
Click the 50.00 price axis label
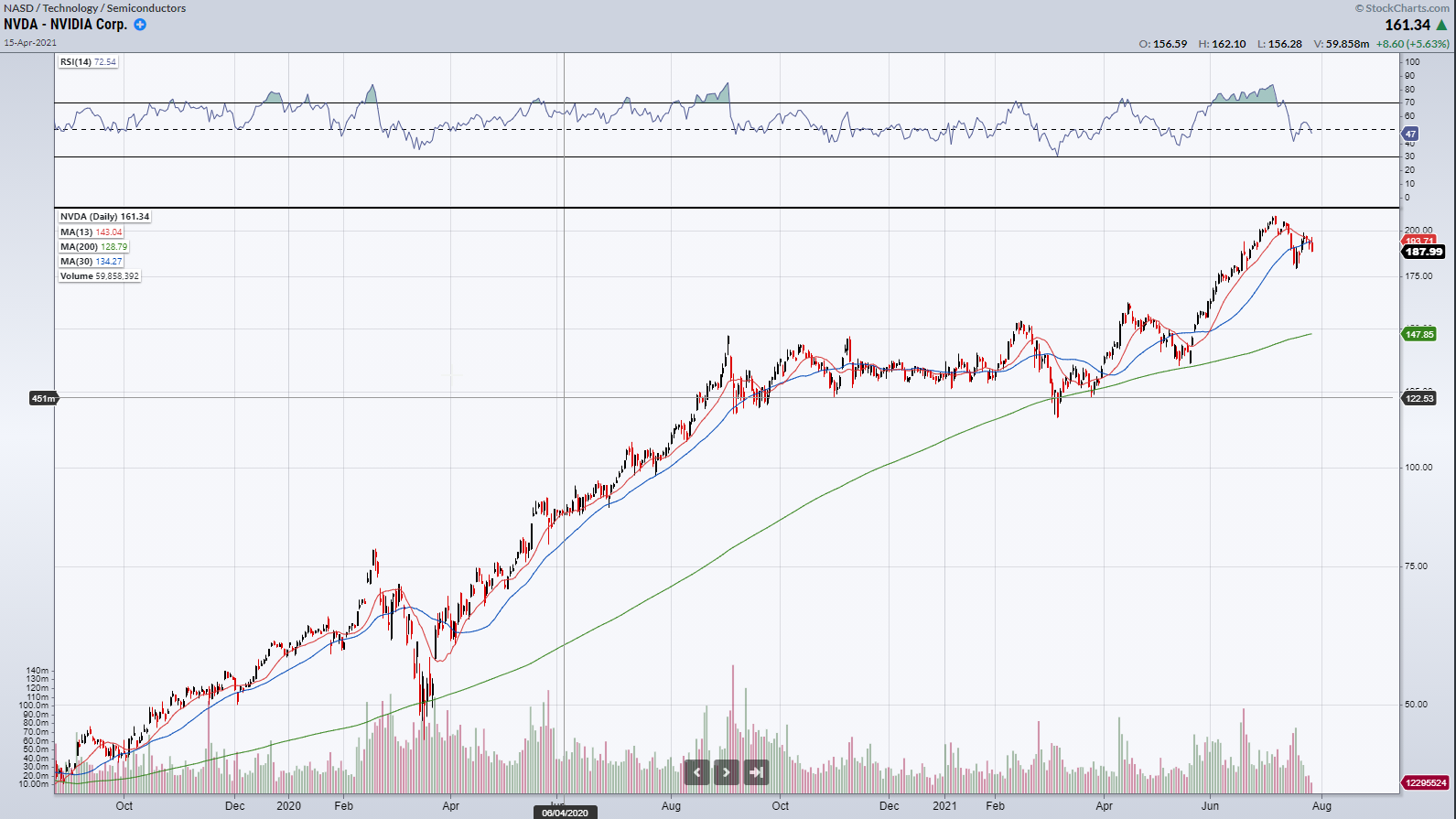click(1417, 705)
